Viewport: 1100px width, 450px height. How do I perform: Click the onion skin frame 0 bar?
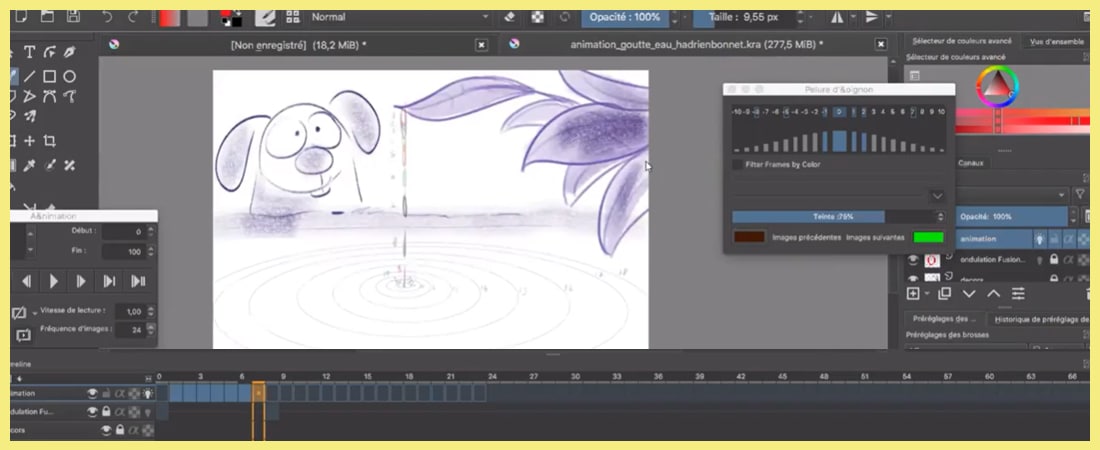[839, 141]
